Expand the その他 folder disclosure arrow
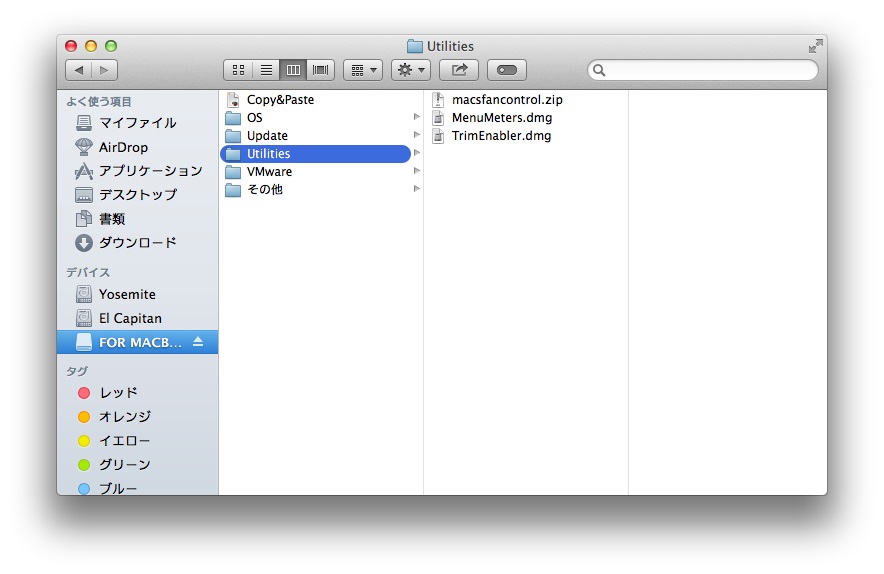884x574 pixels. 417,188
